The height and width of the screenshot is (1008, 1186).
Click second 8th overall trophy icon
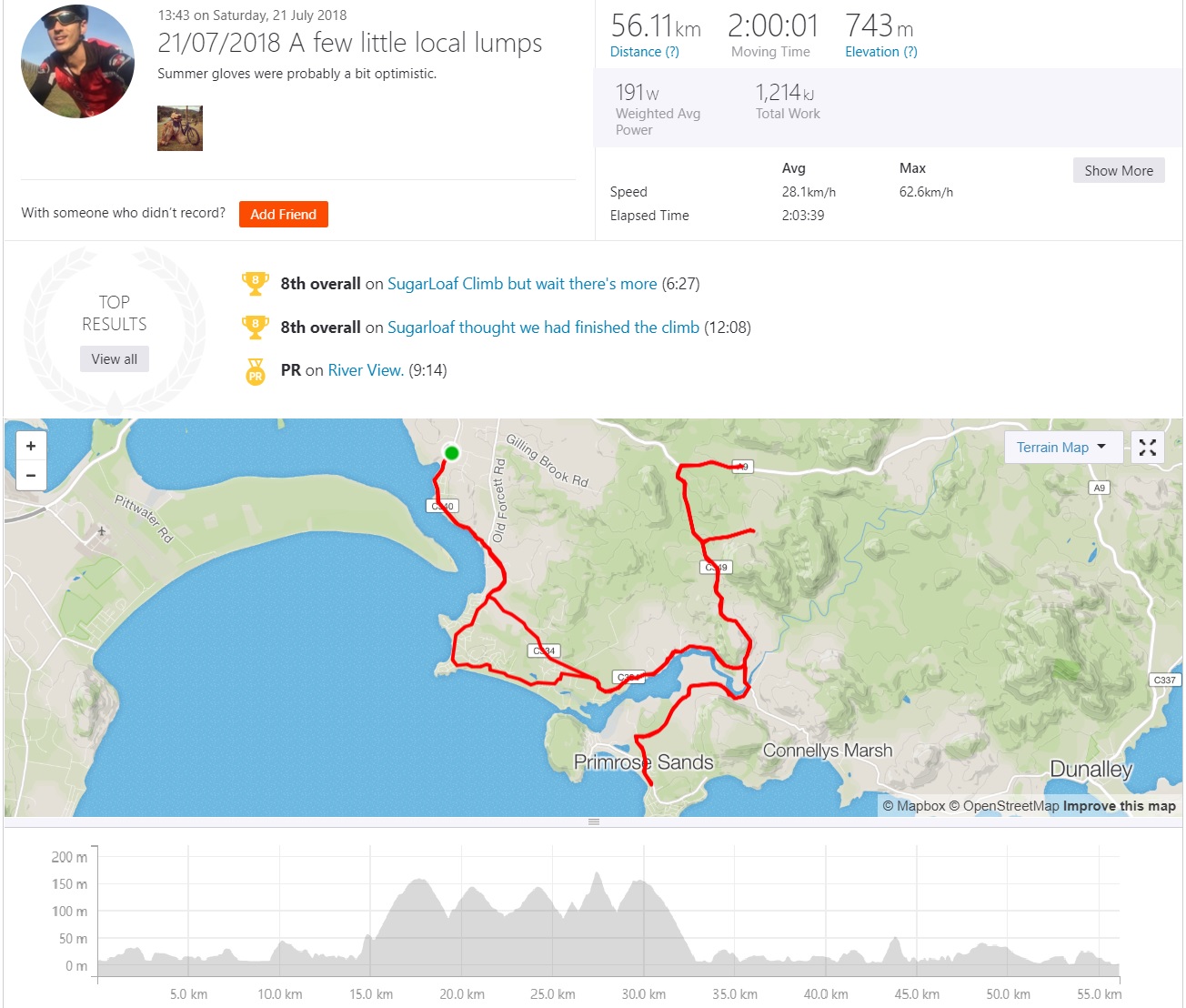pyautogui.click(x=256, y=328)
